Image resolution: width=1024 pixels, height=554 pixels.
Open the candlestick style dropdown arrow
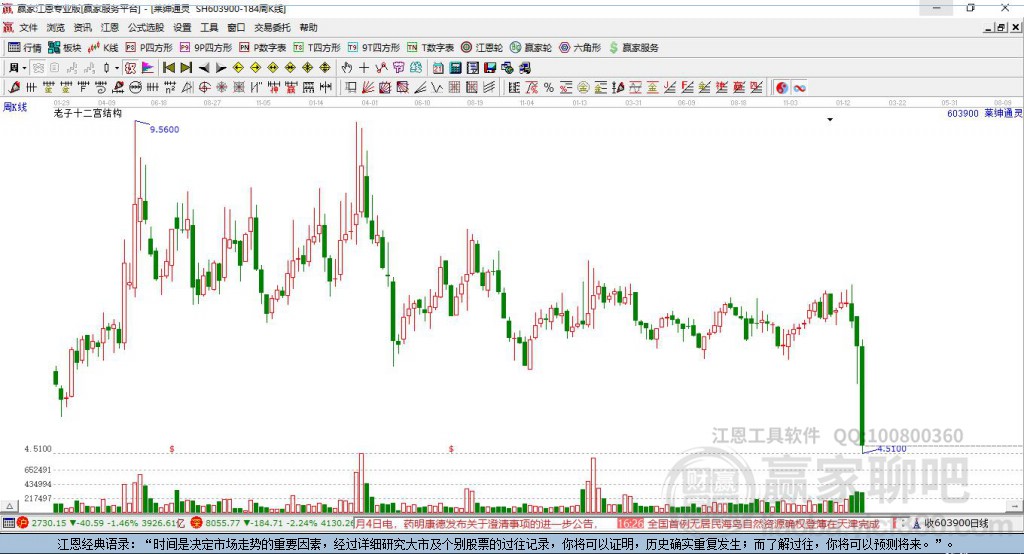(x=117, y=68)
